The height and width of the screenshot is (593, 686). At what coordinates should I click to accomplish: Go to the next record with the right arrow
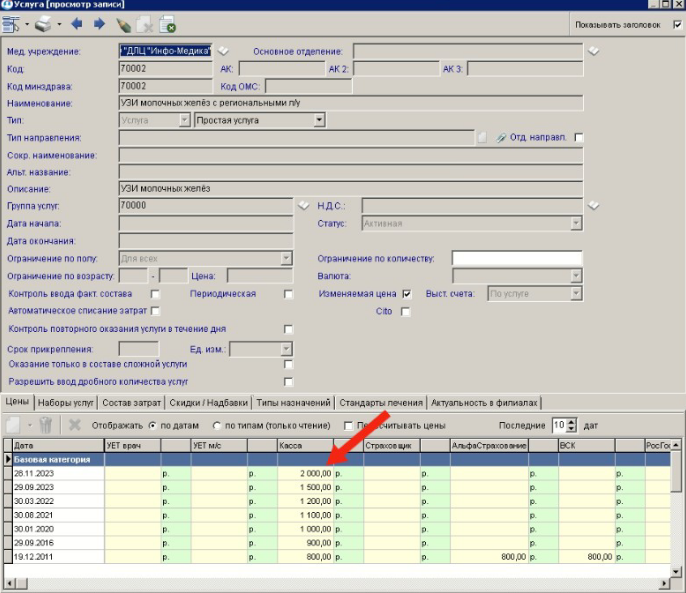(x=98, y=23)
